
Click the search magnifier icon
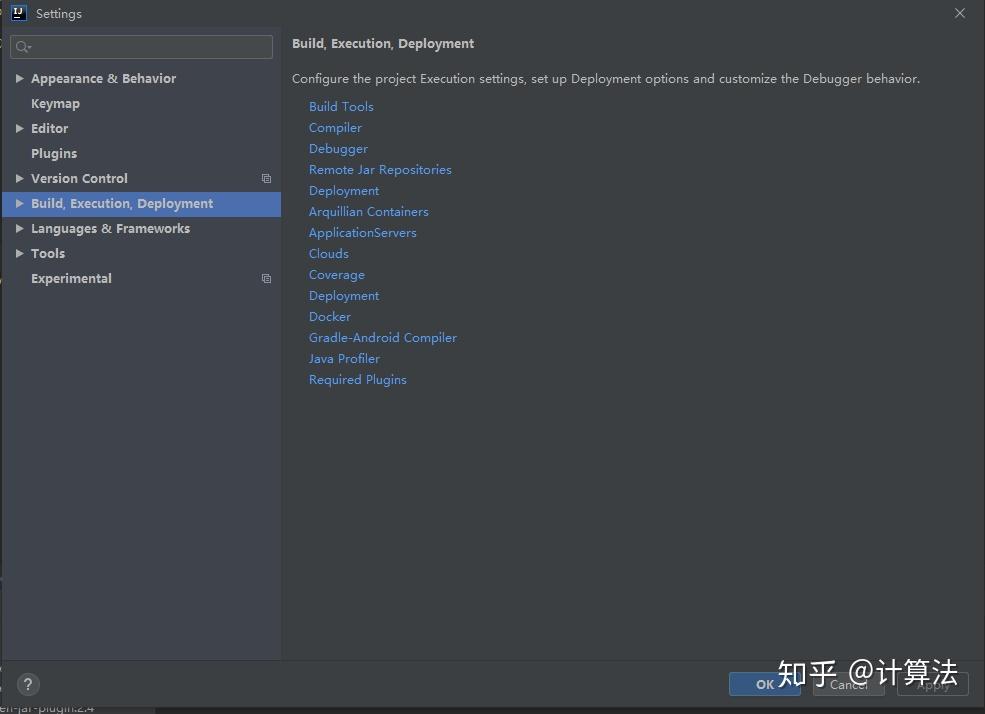coord(23,47)
